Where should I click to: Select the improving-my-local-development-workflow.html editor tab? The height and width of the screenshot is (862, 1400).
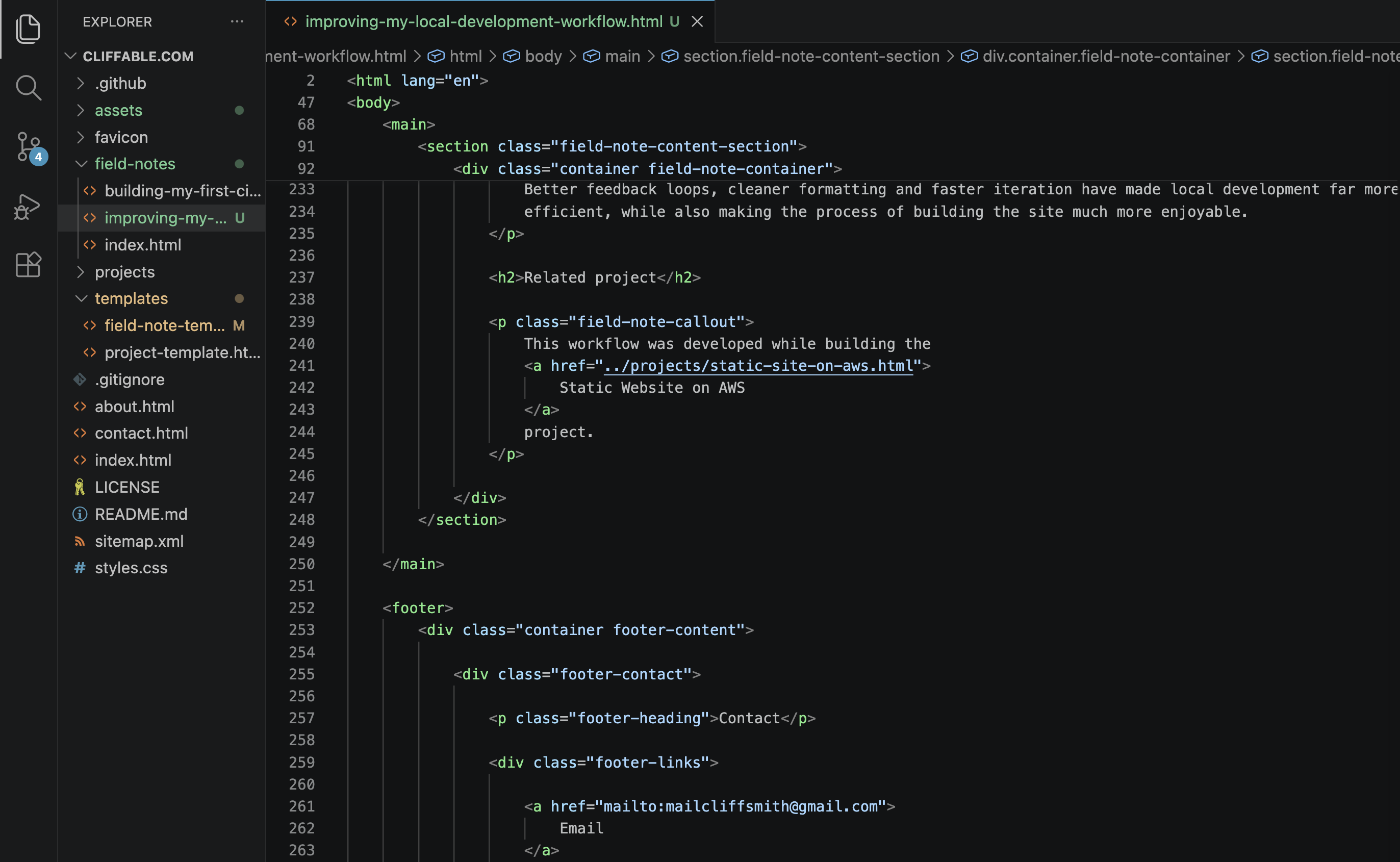(x=490, y=21)
